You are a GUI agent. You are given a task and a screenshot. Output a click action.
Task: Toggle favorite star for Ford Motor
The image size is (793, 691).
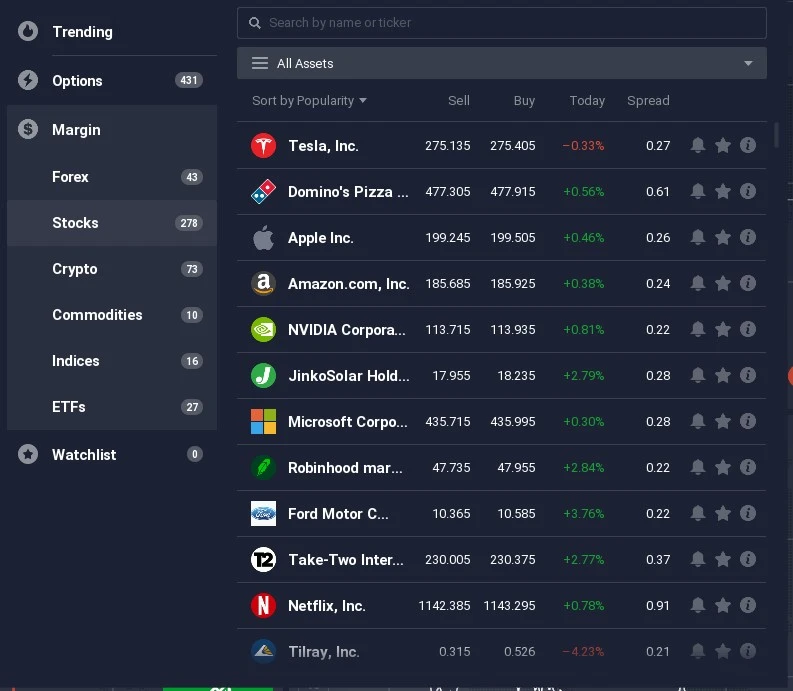[x=723, y=514]
